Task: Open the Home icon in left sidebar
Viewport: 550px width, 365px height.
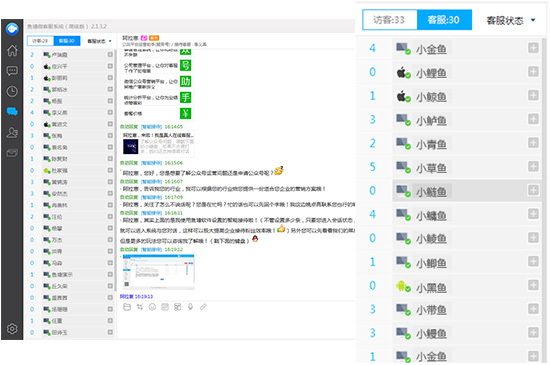Action: pyautogui.click(x=12, y=50)
